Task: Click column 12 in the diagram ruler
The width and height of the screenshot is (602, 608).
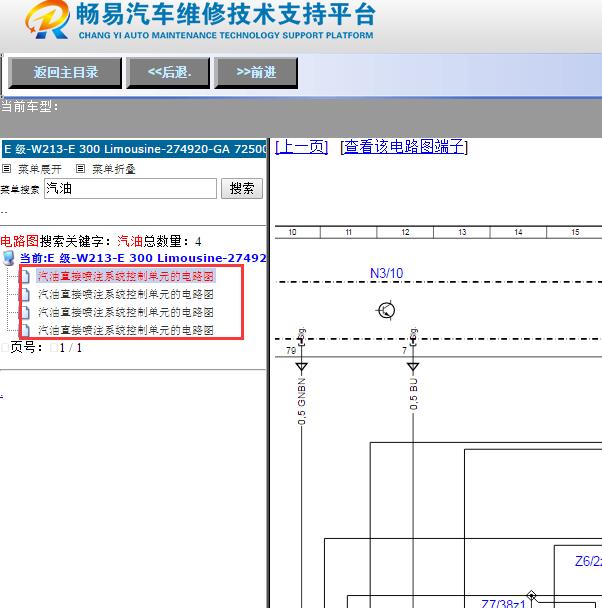Action: coord(405,232)
